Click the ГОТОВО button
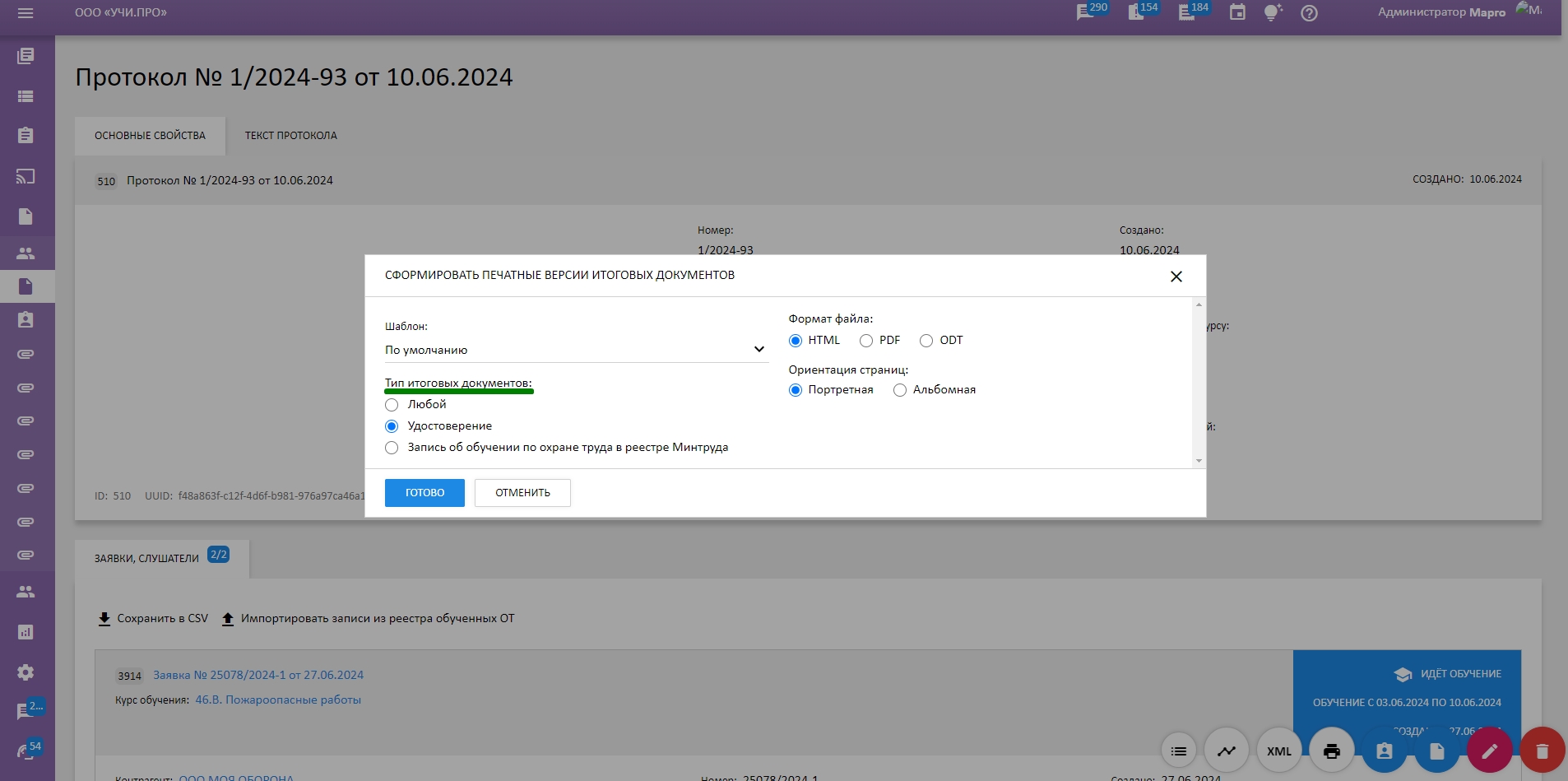1568x781 pixels. point(424,493)
